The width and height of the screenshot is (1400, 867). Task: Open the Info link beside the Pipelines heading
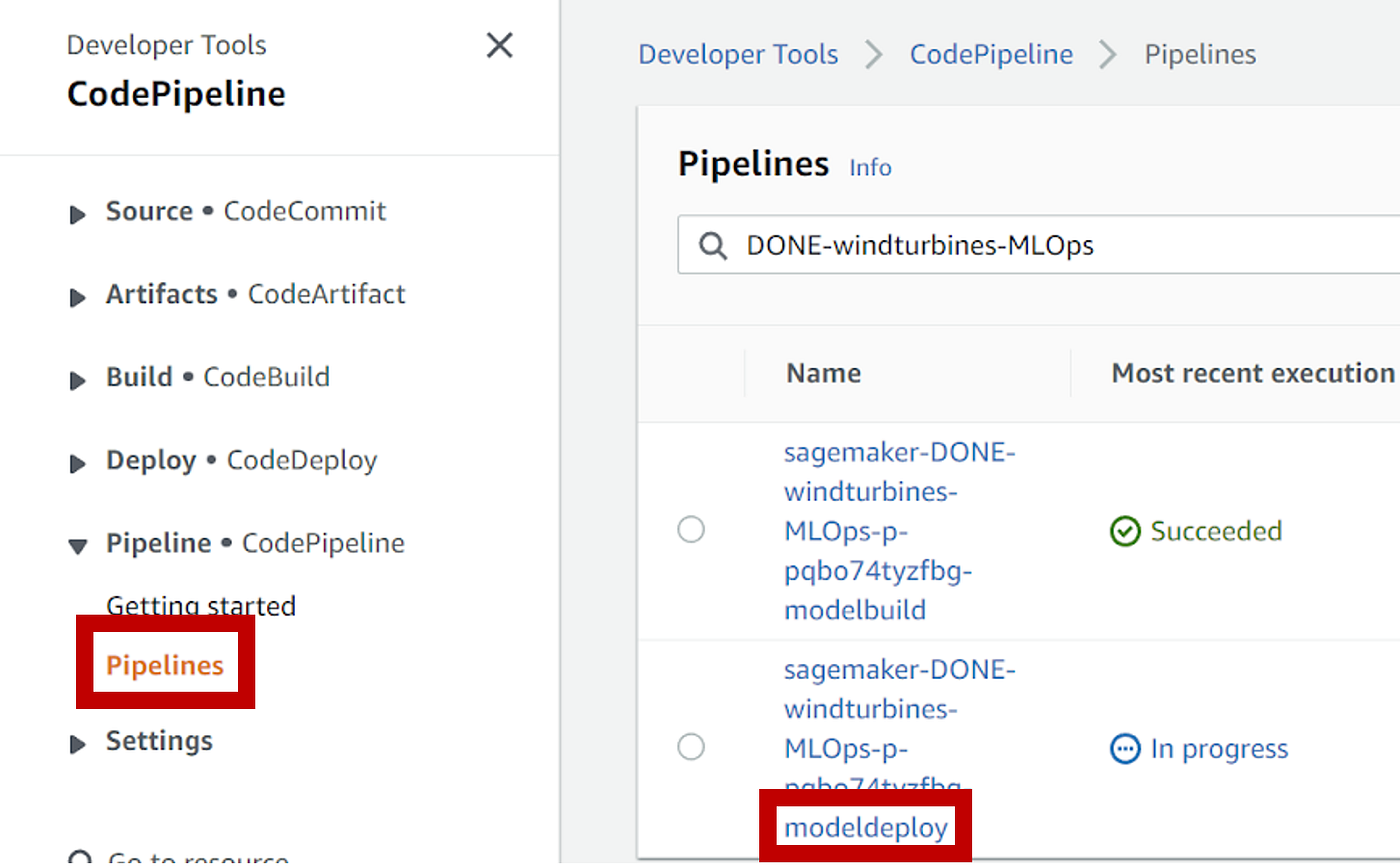point(869,168)
